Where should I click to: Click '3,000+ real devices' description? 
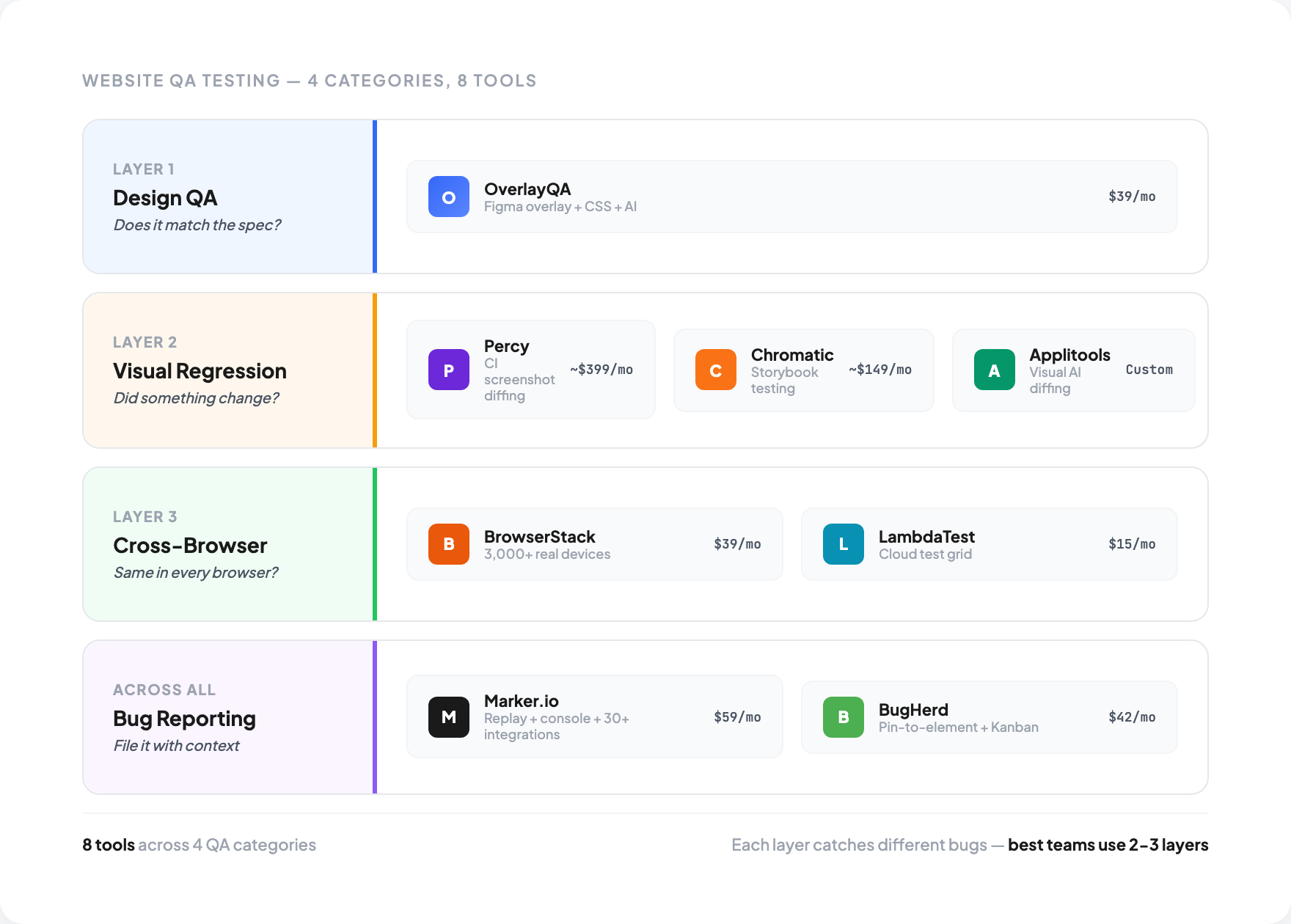tap(547, 554)
